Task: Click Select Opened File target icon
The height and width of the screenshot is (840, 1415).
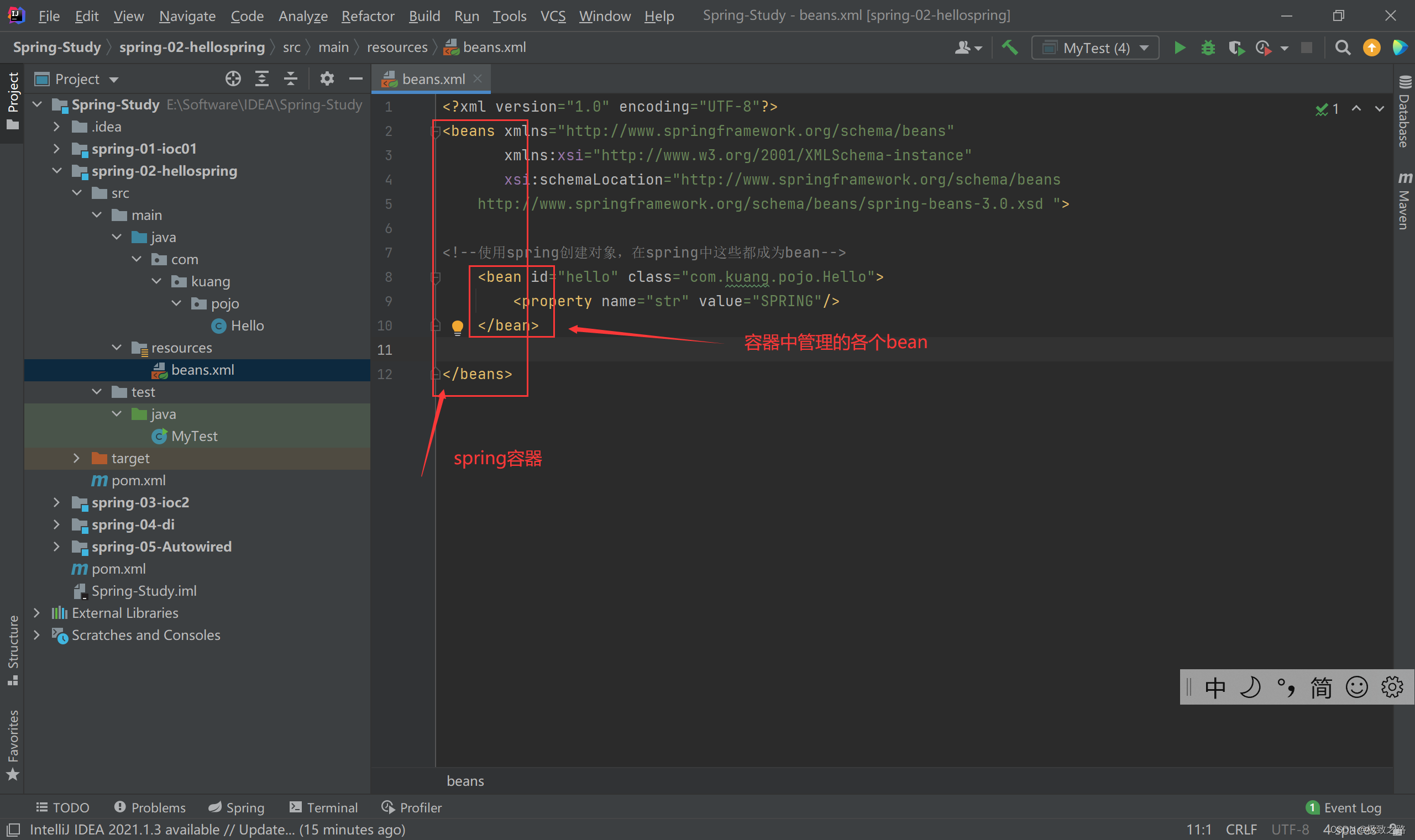Action: [x=233, y=78]
